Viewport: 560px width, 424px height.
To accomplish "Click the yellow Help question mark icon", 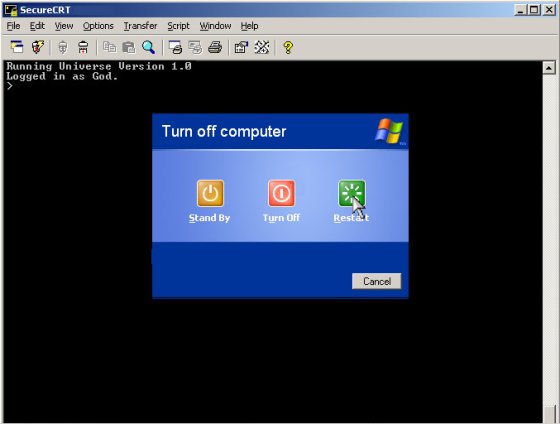I will click(288, 47).
